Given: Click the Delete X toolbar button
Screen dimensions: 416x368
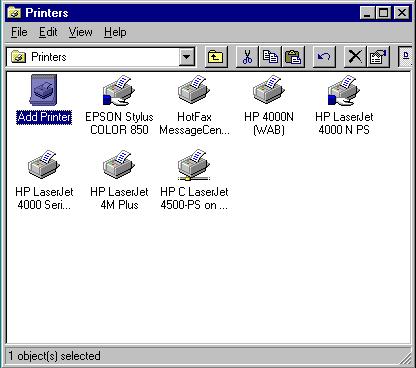Looking at the screenshot, I should (x=355, y=57).
